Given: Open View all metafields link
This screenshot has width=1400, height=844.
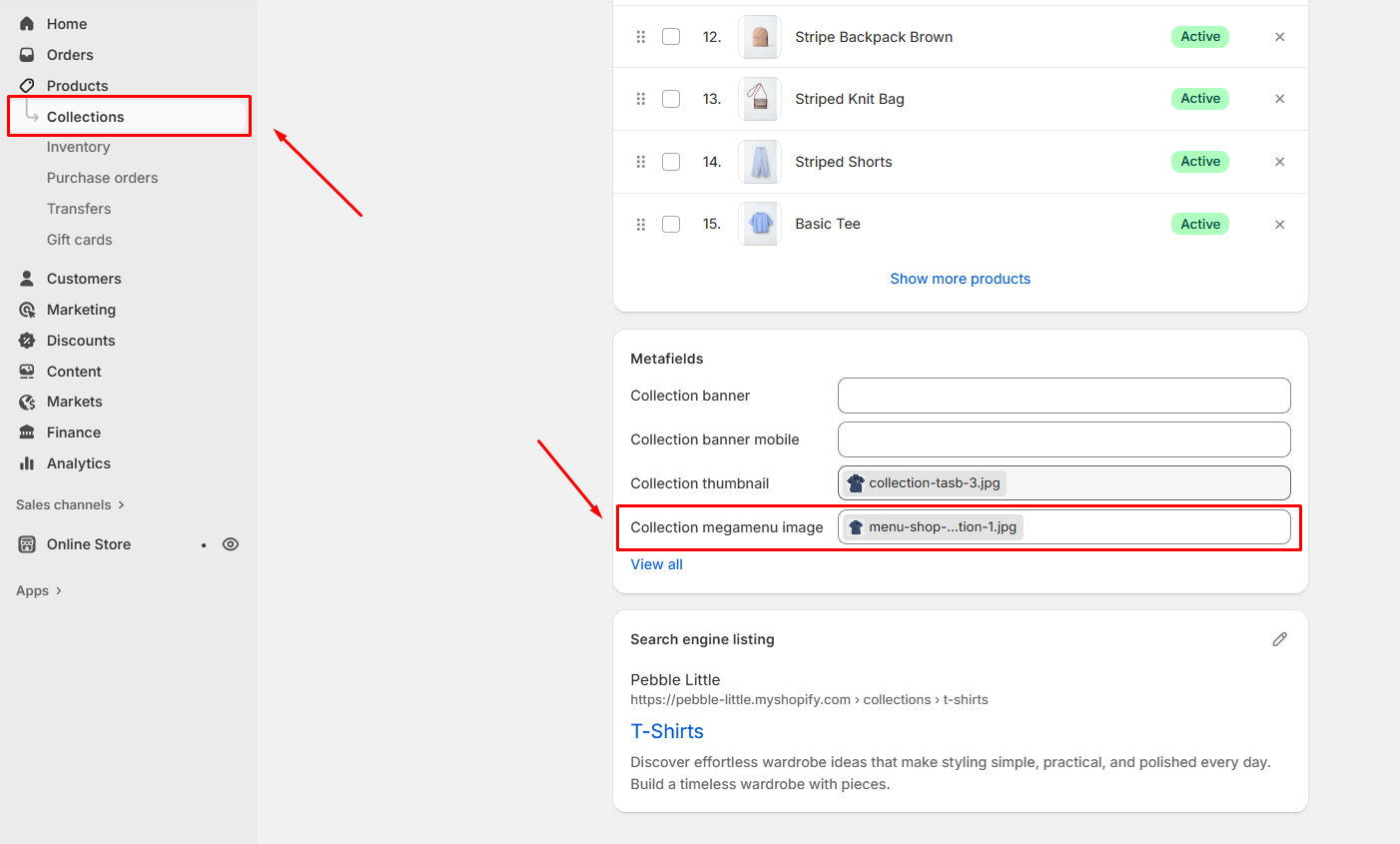Looking at the screenshot, I should click(656, 564).
